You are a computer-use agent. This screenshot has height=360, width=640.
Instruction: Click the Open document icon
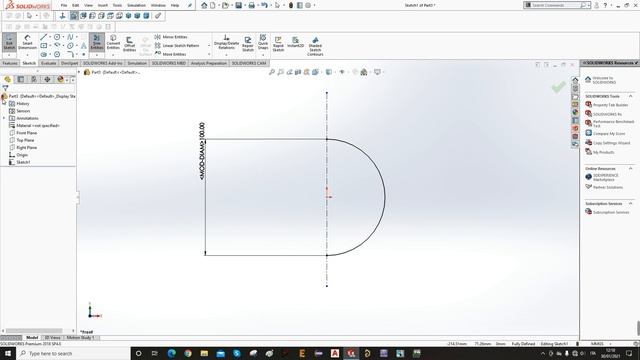click(x=225, y=5)
